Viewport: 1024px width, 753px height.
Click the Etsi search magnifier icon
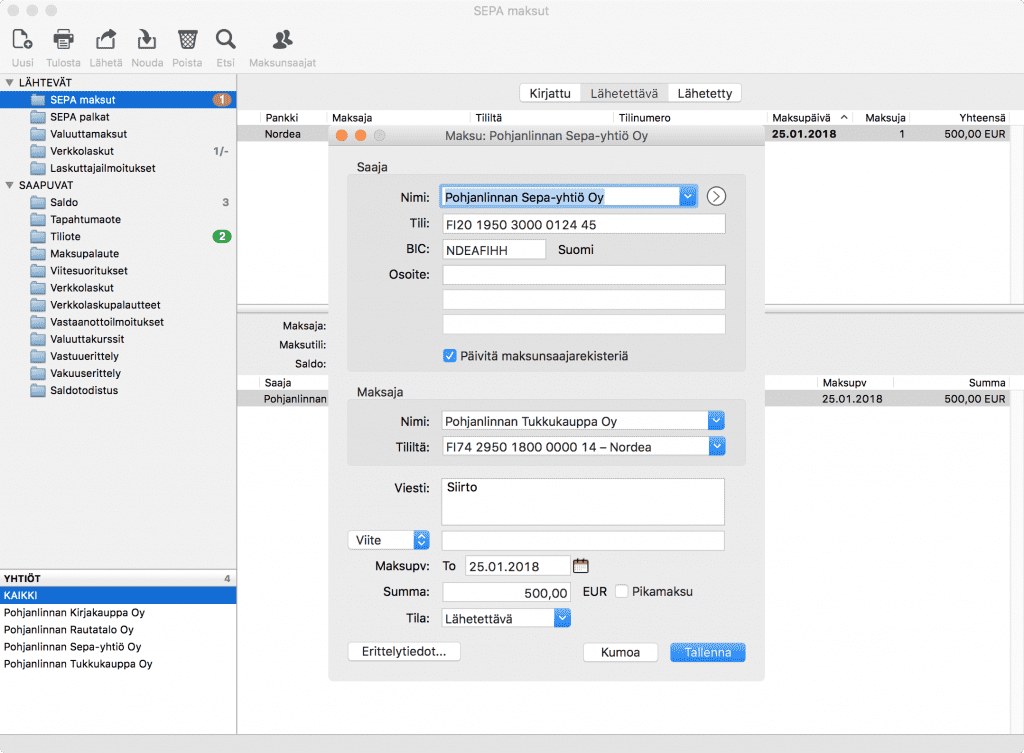coord(226,40)
